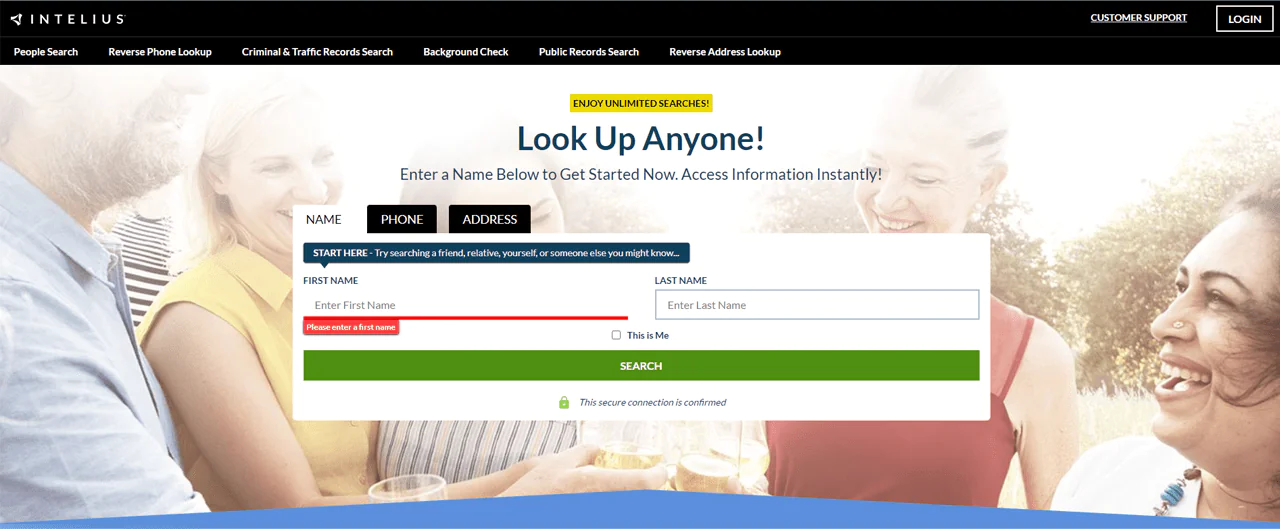
Task: Switch to the ADDRESS search tab
Action: (489, 219)
